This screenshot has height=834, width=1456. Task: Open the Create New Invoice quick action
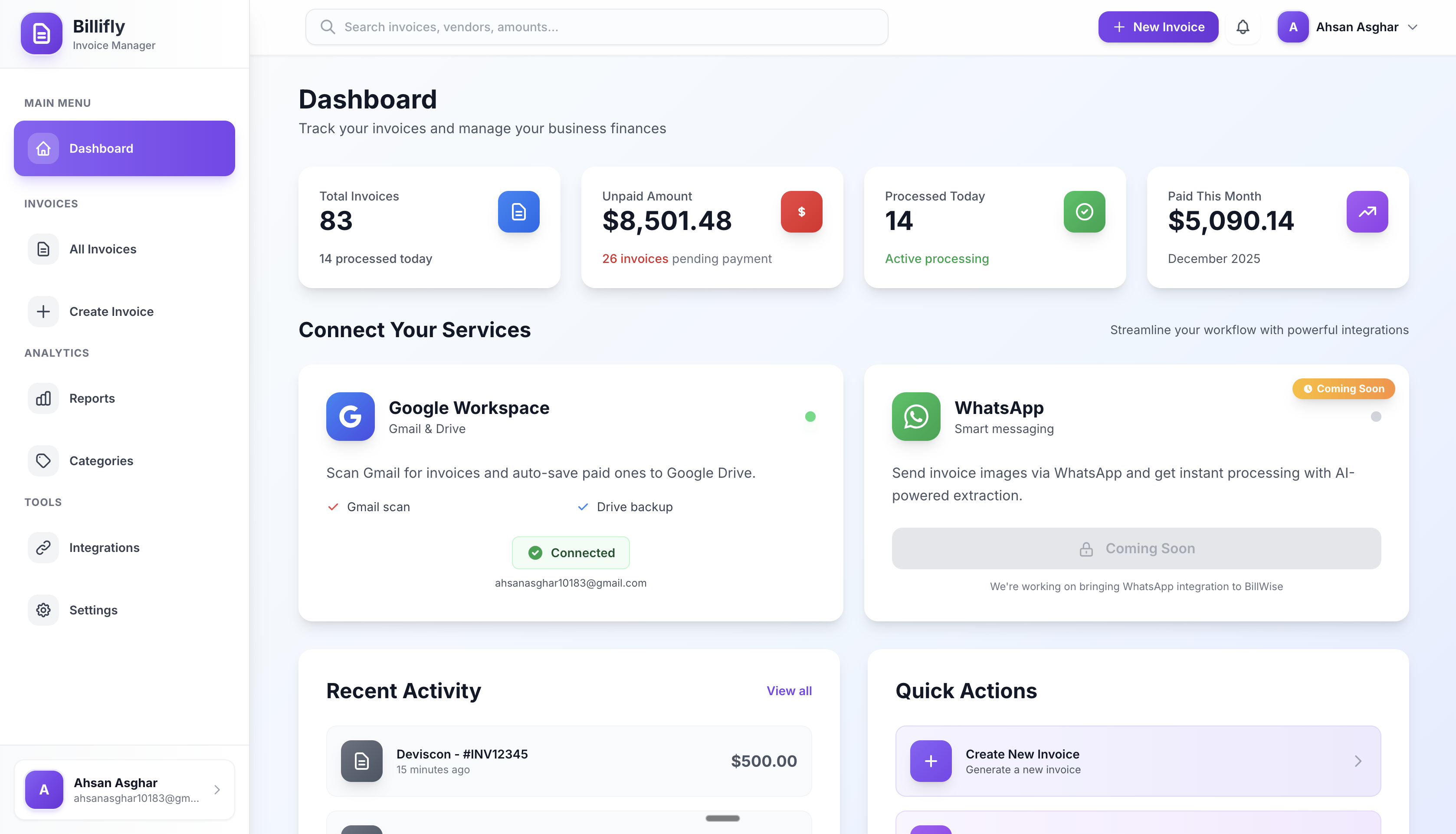(x=1138, y=761)
